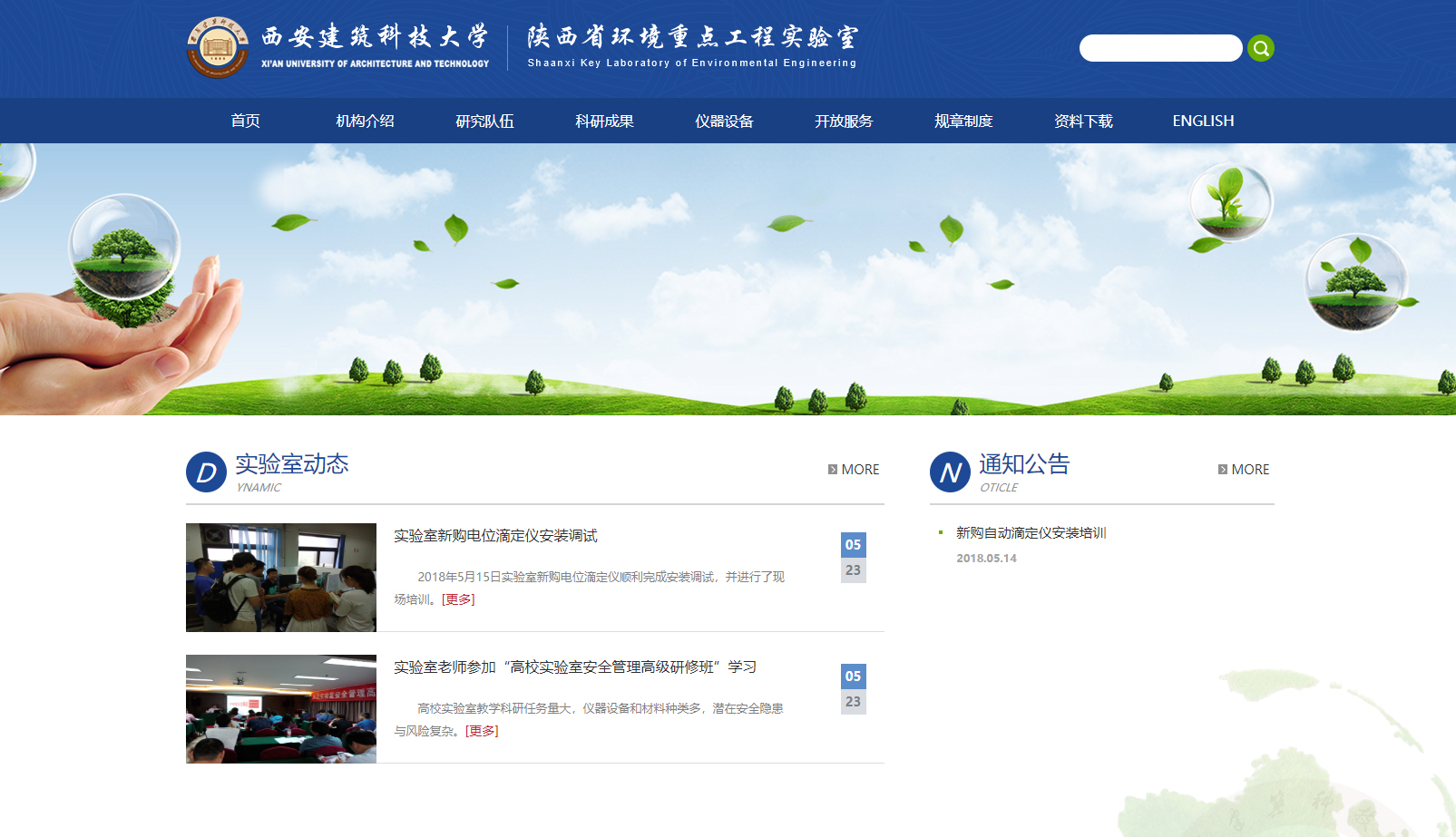This screenshot has width=1456, height=837.
Task: Click the 05 23 date badge of second article
Action: [x=853, y=689]
